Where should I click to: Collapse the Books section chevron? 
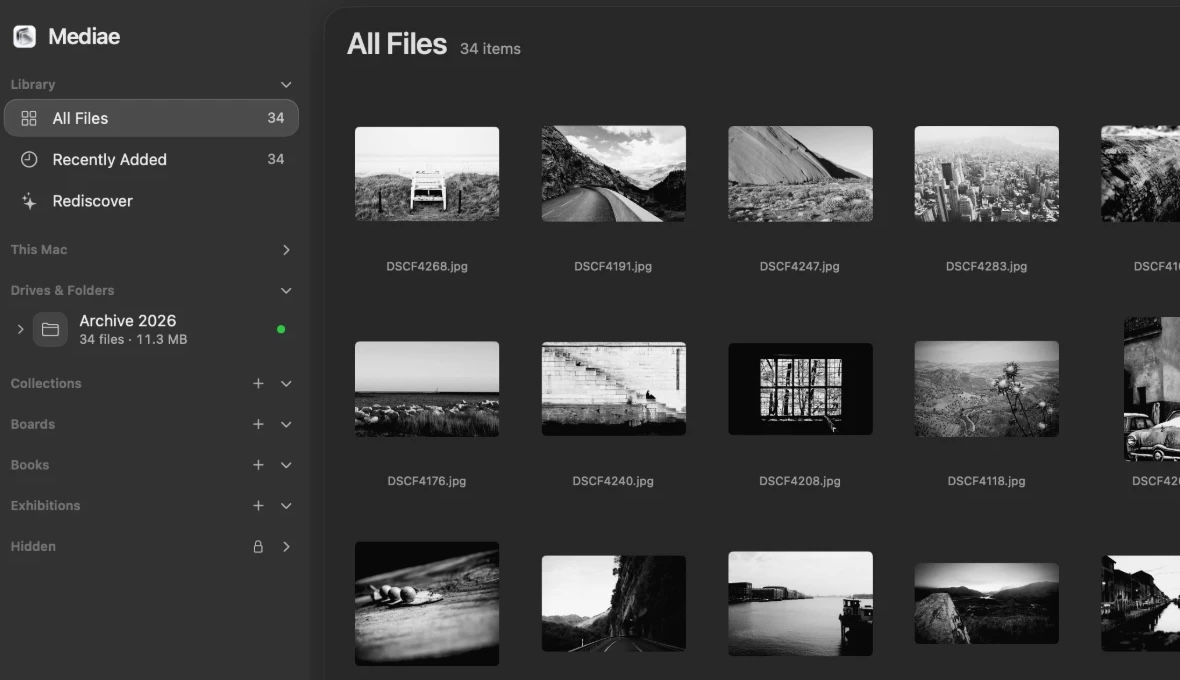coord(286,465)
